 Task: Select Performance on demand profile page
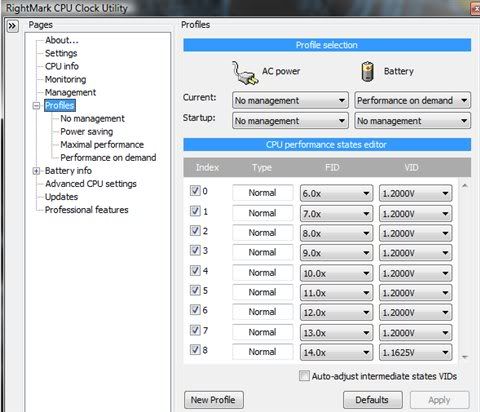(x=108, y=157)
